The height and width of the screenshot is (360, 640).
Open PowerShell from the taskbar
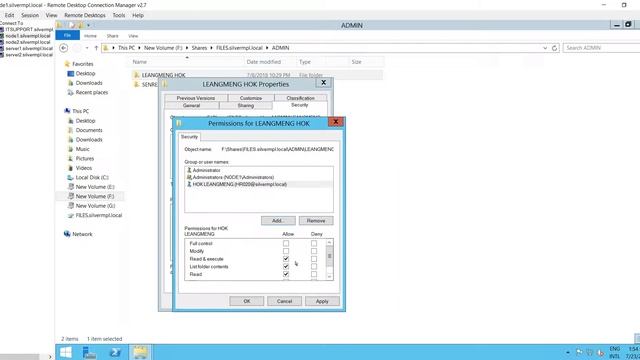[115, 352]
